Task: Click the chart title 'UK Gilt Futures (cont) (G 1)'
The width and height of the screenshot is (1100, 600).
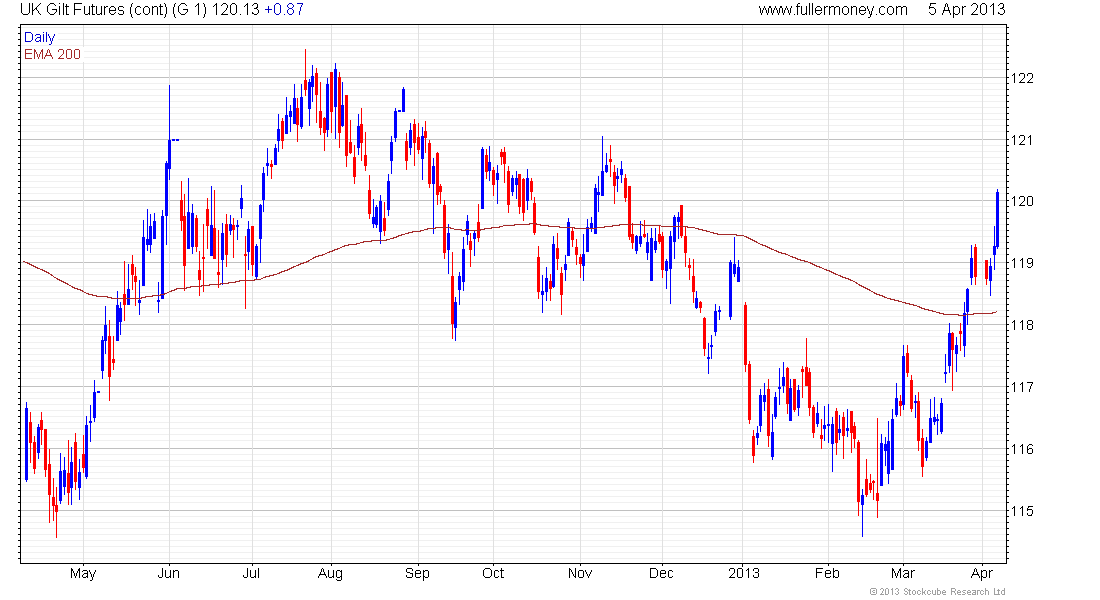Action: pos(114,10)
